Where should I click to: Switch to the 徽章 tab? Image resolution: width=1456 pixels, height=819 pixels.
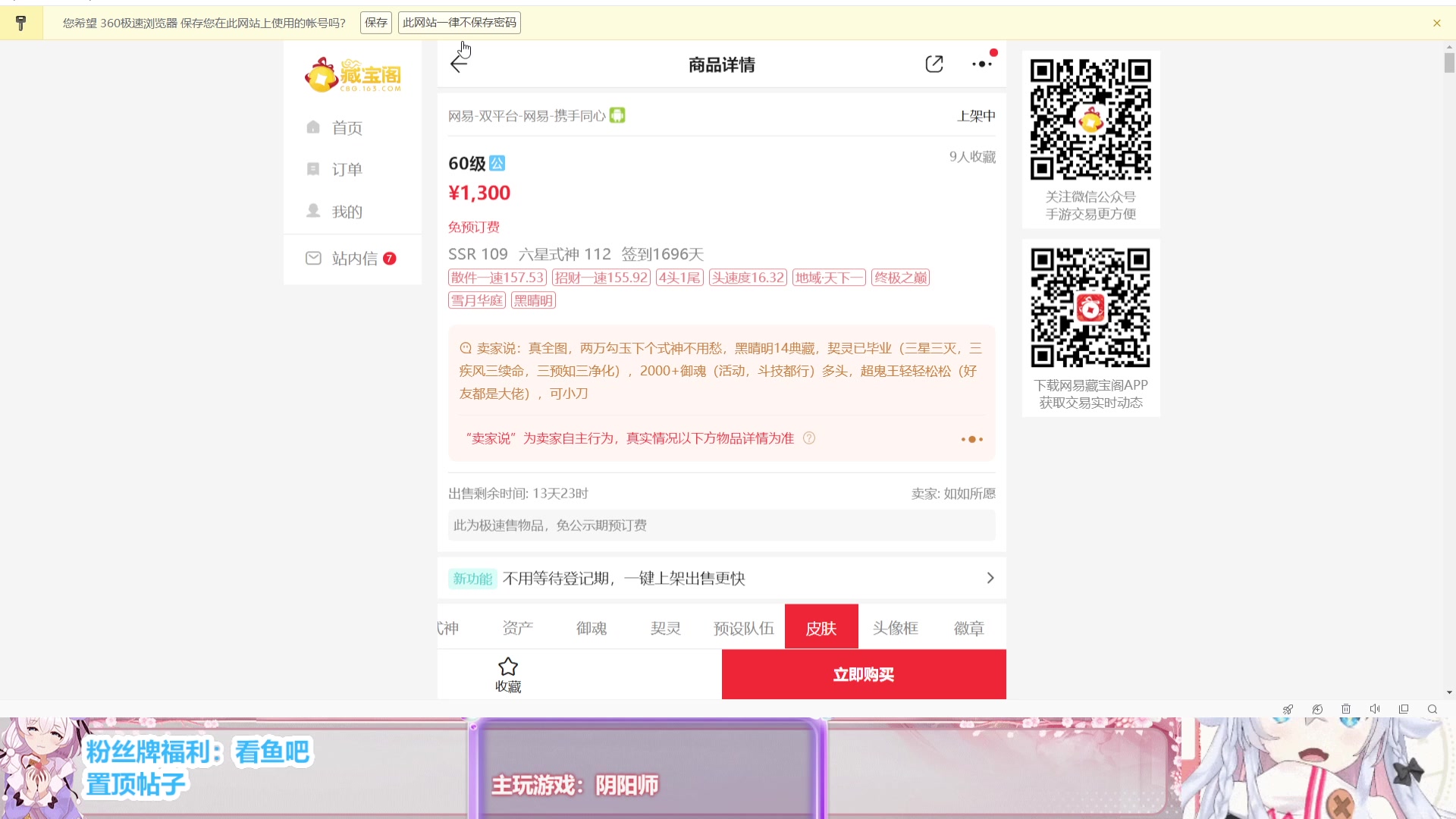point(969,628)
